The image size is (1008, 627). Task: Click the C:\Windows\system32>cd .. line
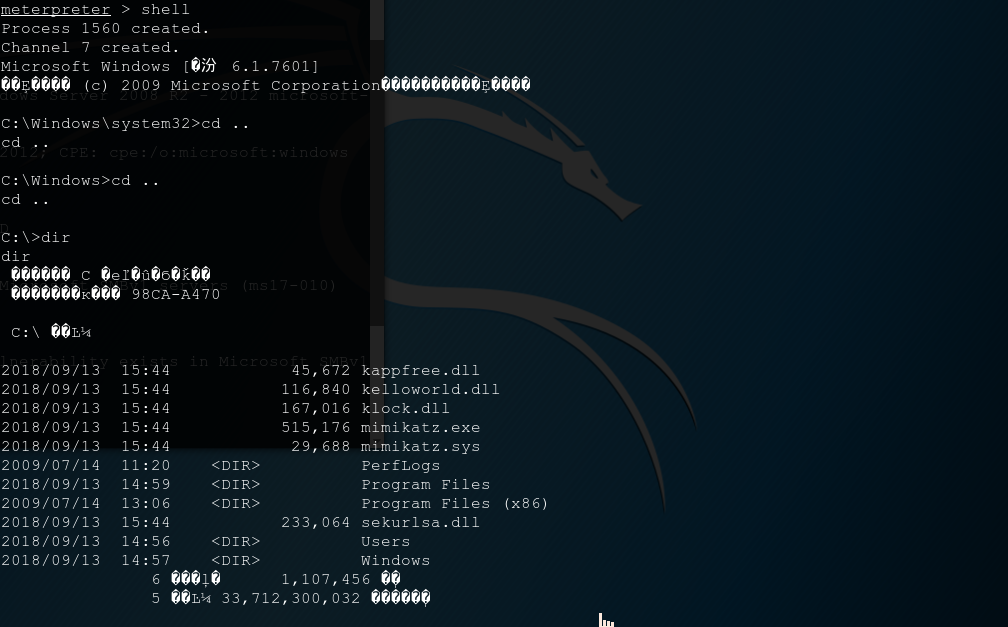tap(125, 123)
